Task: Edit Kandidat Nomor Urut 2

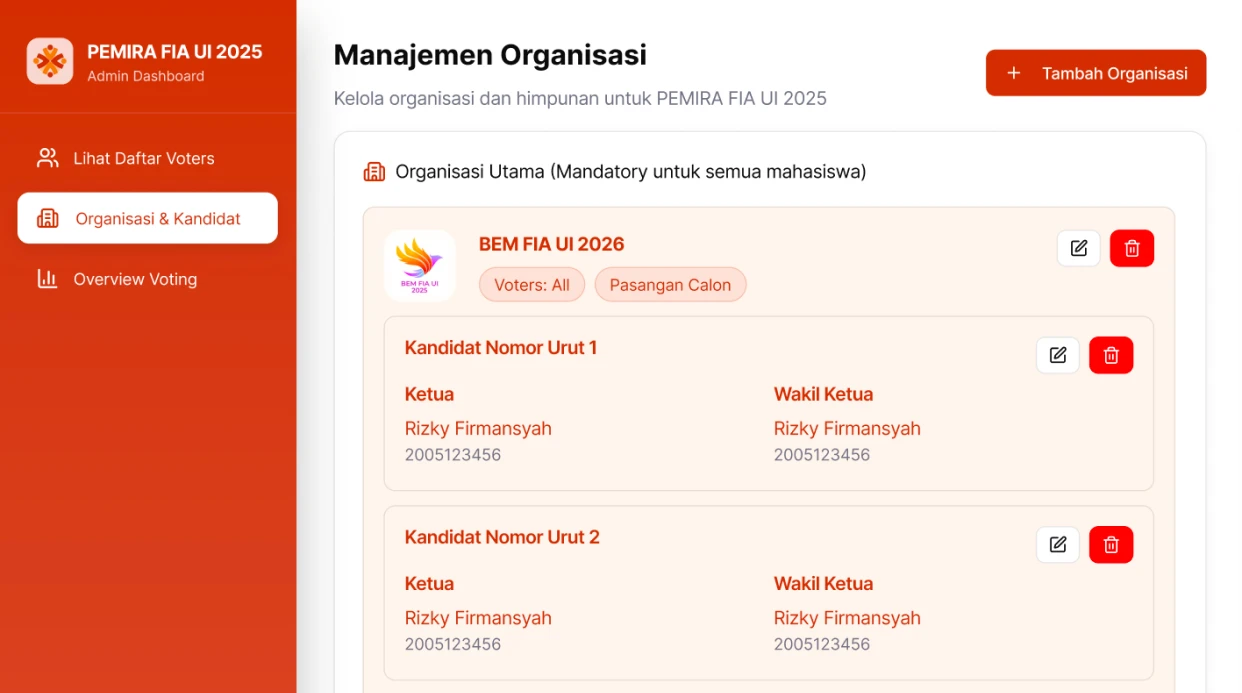Action: (x=1058, y=545)
